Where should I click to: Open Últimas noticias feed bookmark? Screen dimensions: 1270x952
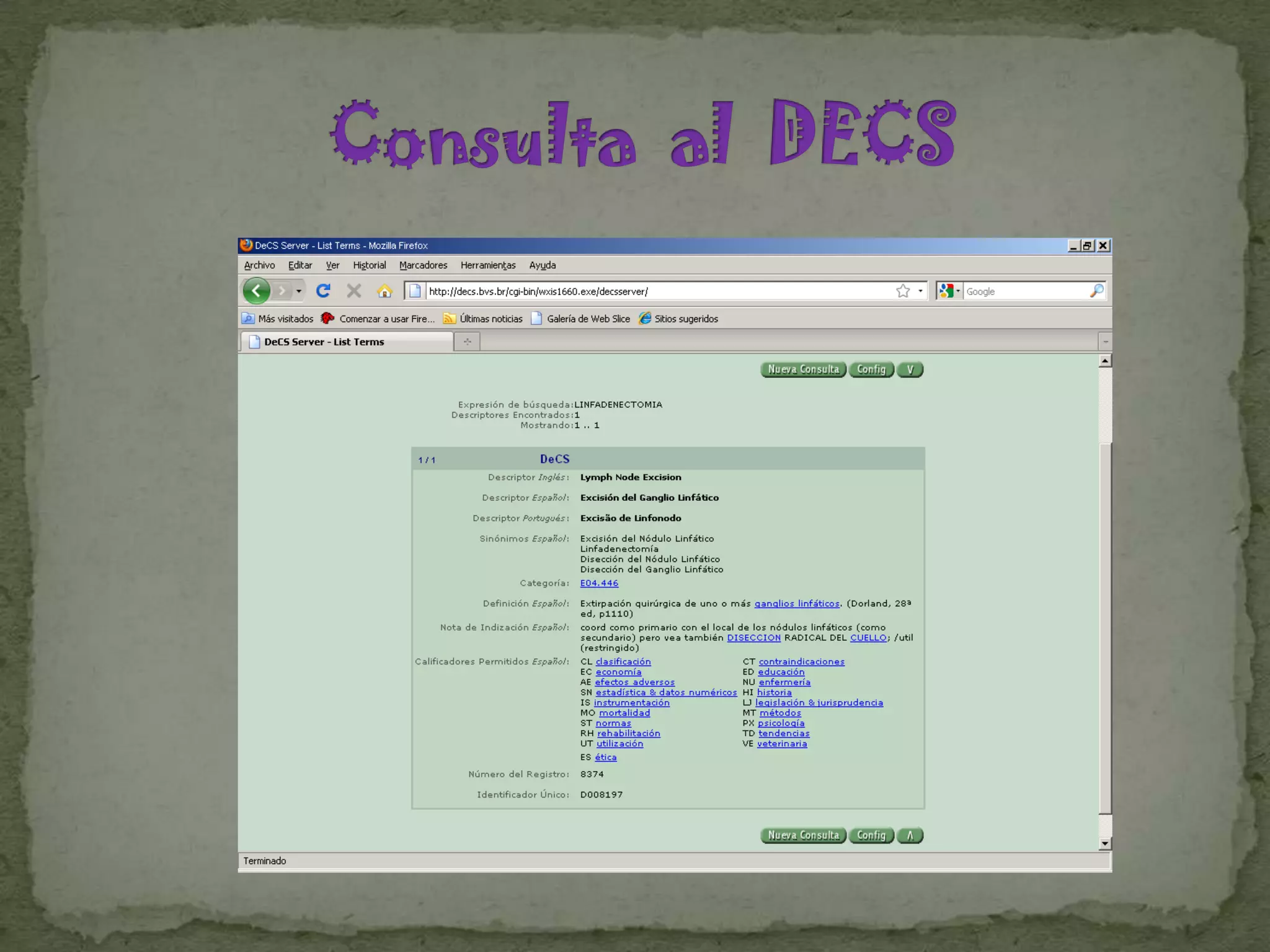coord(482,319)
